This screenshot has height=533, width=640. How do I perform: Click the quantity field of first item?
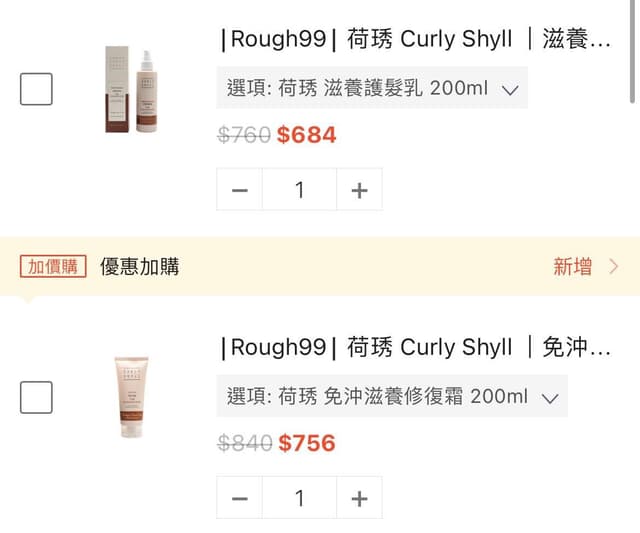click(x=300, y=190)
